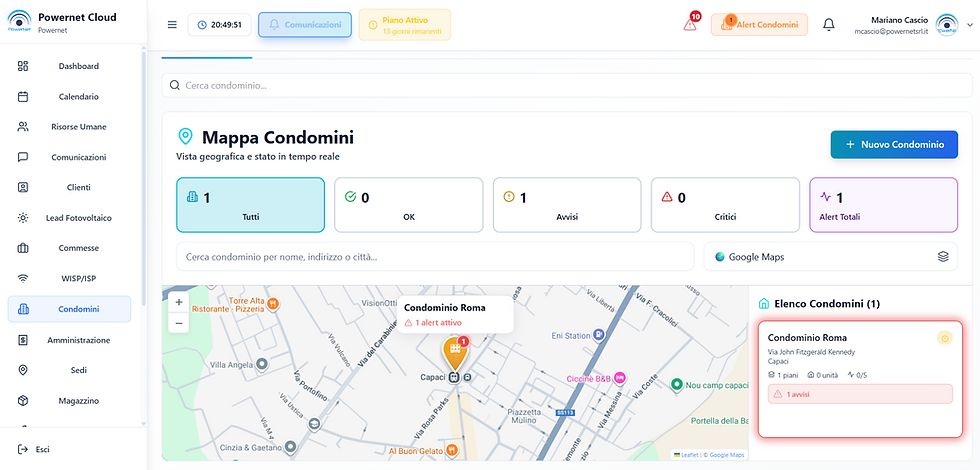Open WISP/ISP from the sidebar
The width and height of the screenshot is (980, 470).
[69, 278]
